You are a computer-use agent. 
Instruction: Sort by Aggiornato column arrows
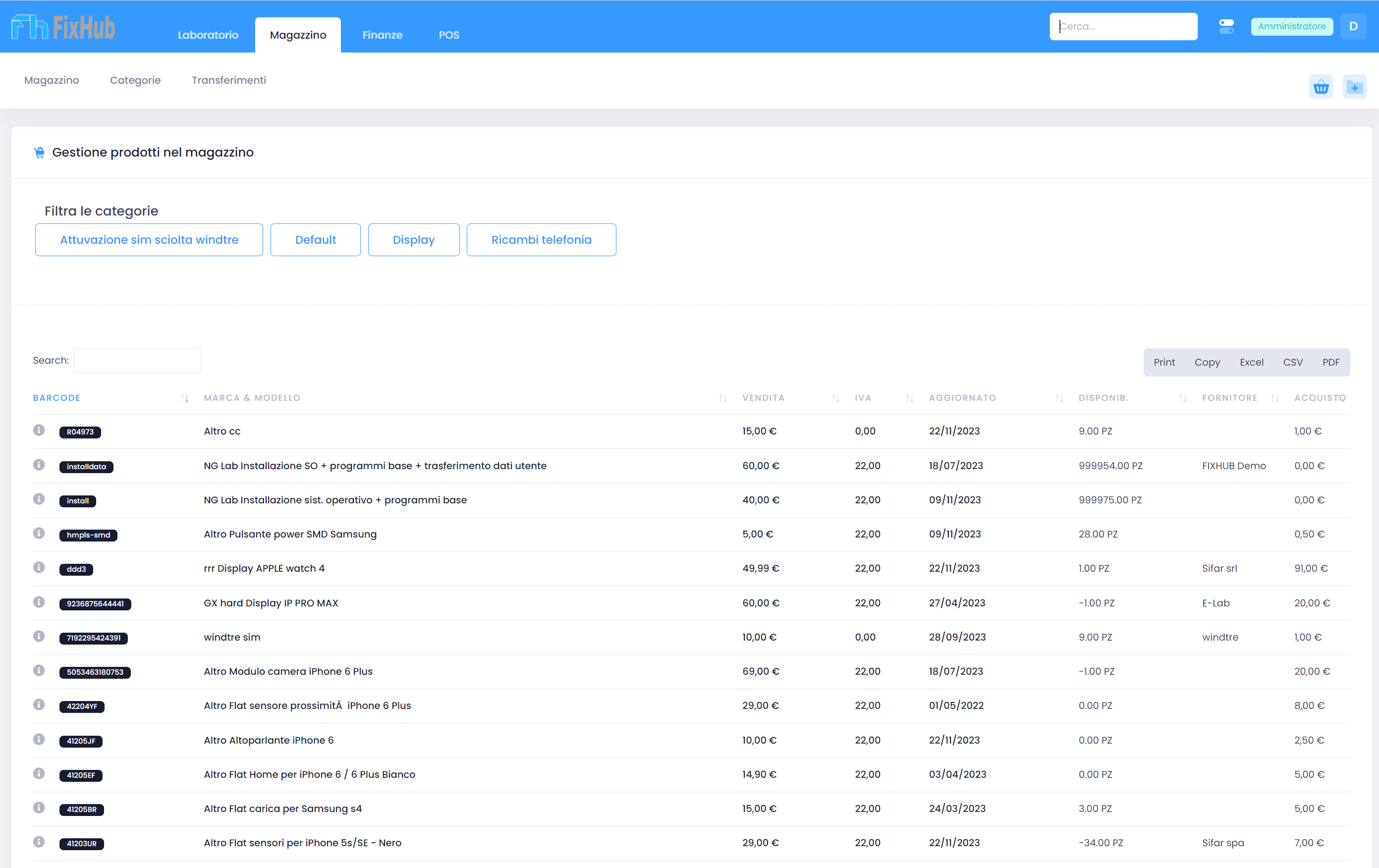coord(1059,398)
